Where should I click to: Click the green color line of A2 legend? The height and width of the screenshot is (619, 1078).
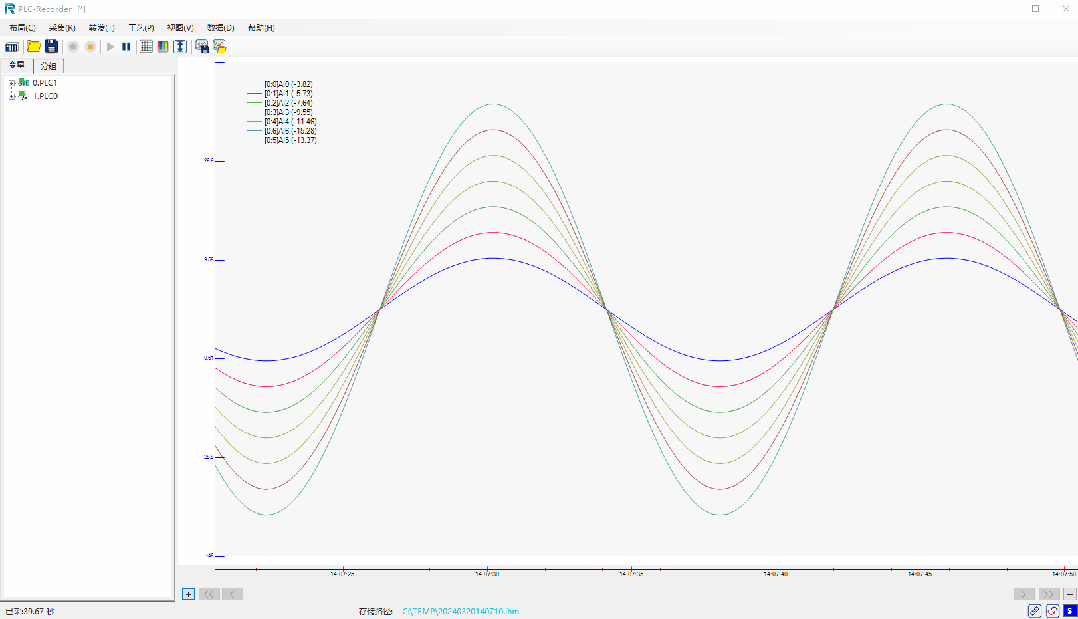point(254,103)
